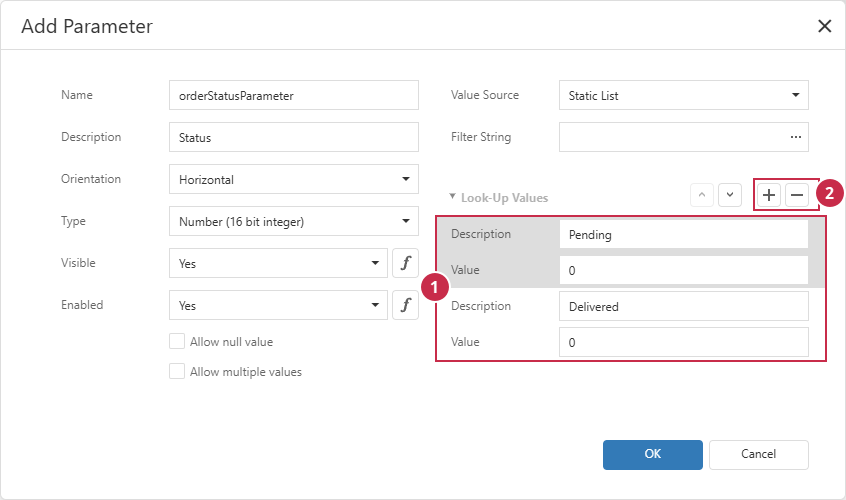Confirm with the OK button
846x500 pixels.
653,455
